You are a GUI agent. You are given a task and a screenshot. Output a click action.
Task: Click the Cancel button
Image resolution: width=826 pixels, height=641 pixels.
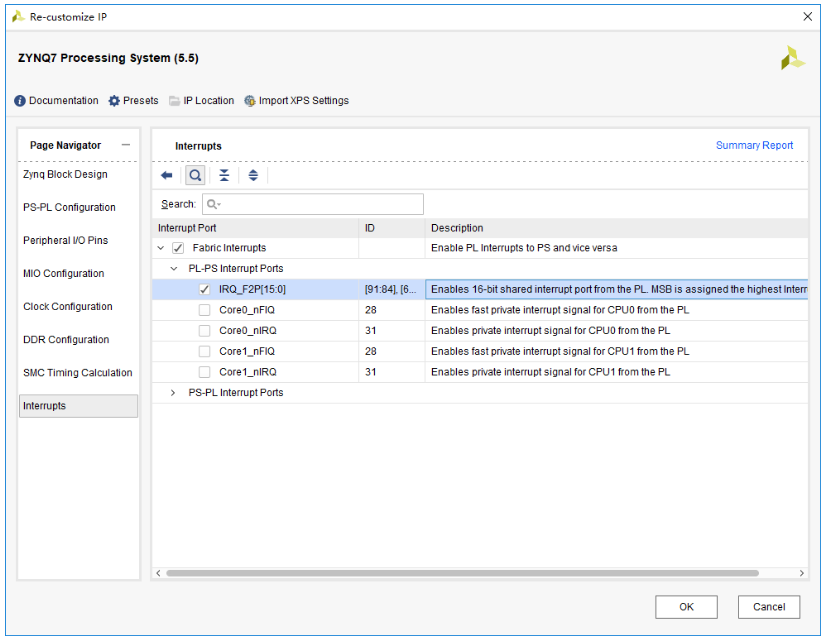click(x=769, y=607)
